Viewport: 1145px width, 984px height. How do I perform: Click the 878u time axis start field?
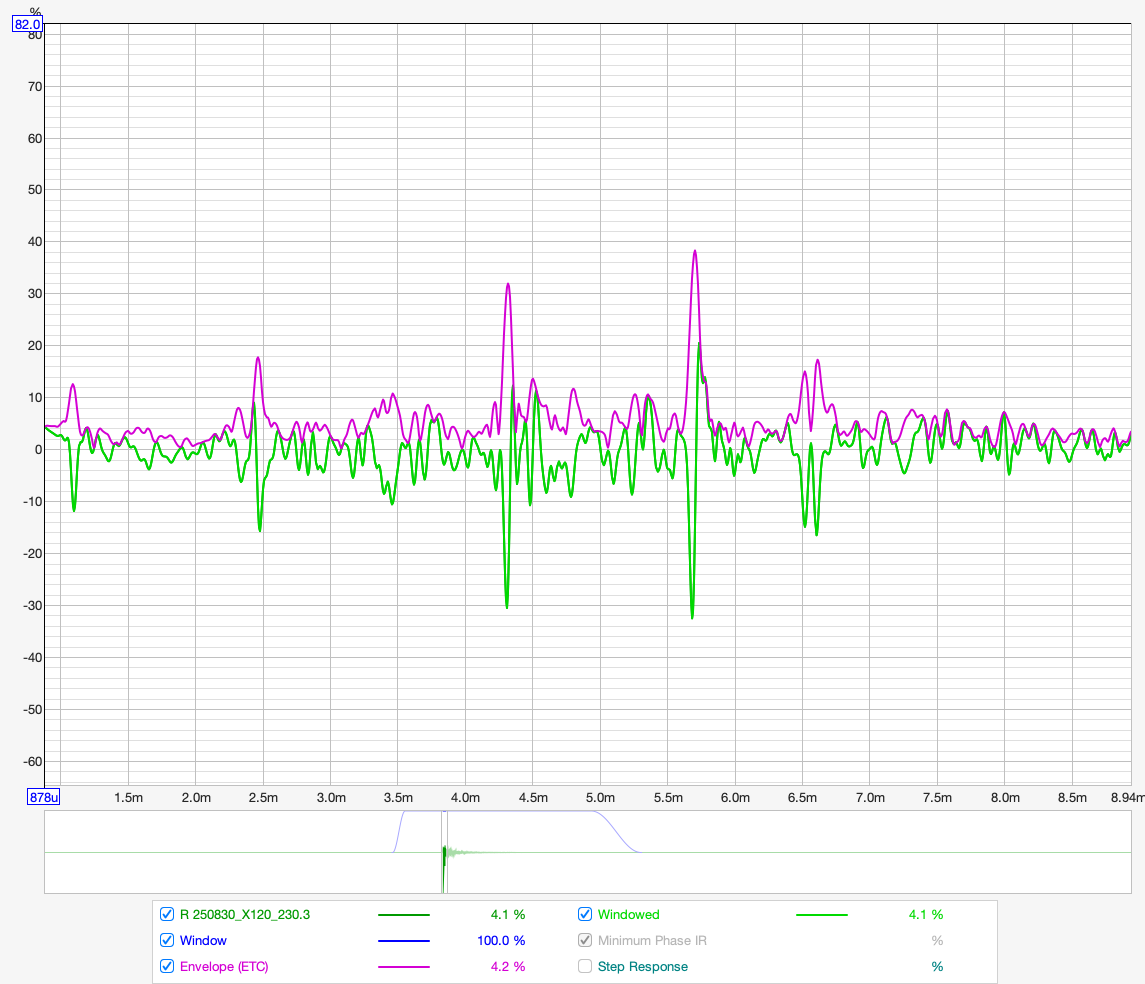click(x=44, y=797)
